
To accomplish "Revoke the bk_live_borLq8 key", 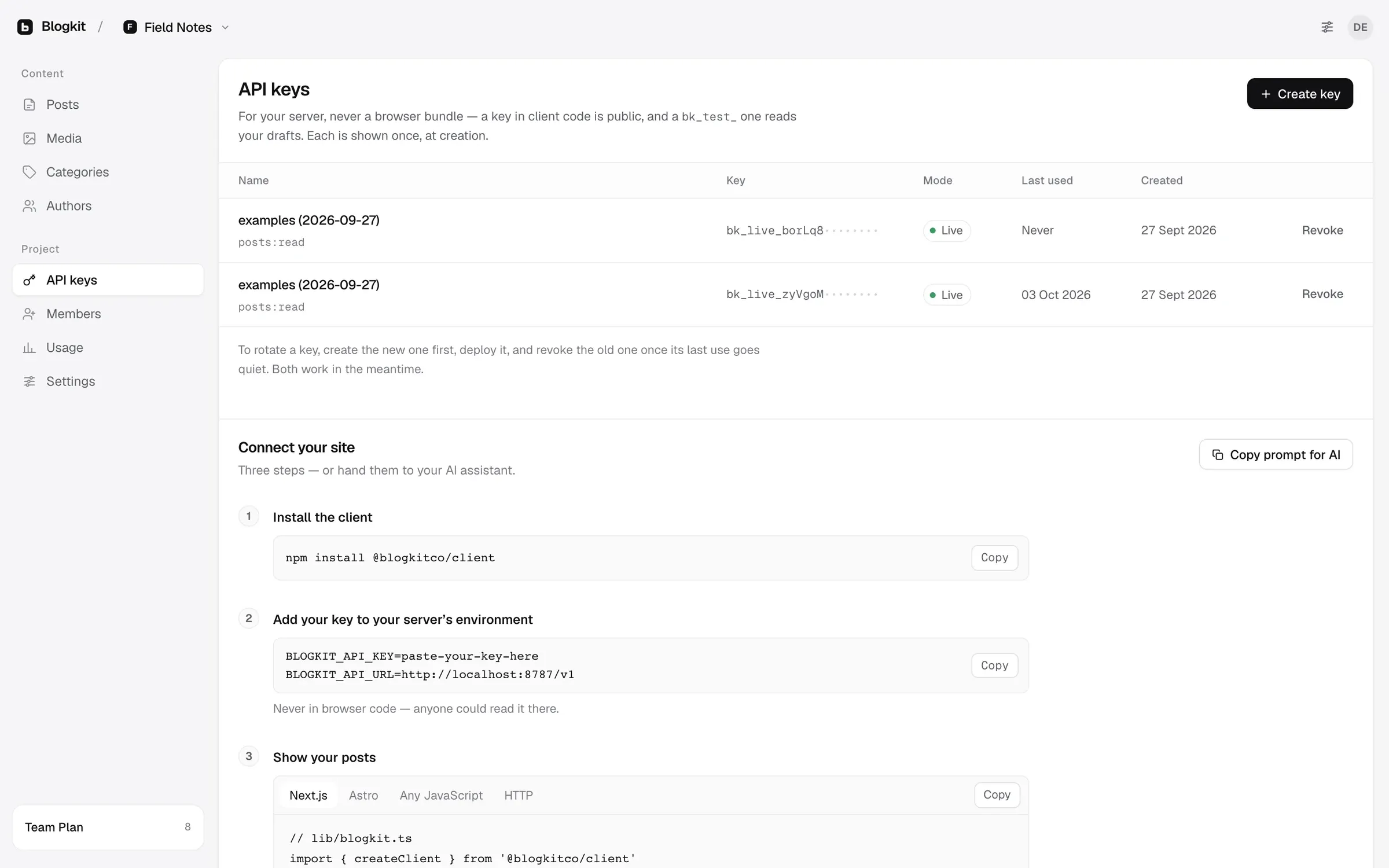I will point(1322,230).
